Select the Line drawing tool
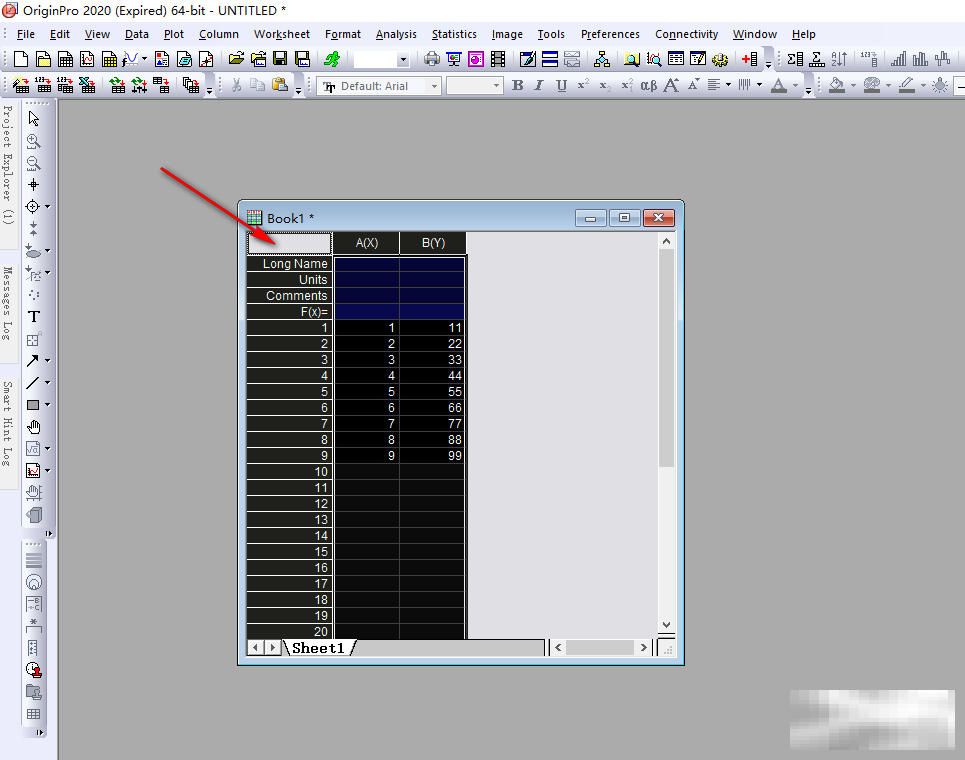 pyautogui.click(x=33, y=383)
